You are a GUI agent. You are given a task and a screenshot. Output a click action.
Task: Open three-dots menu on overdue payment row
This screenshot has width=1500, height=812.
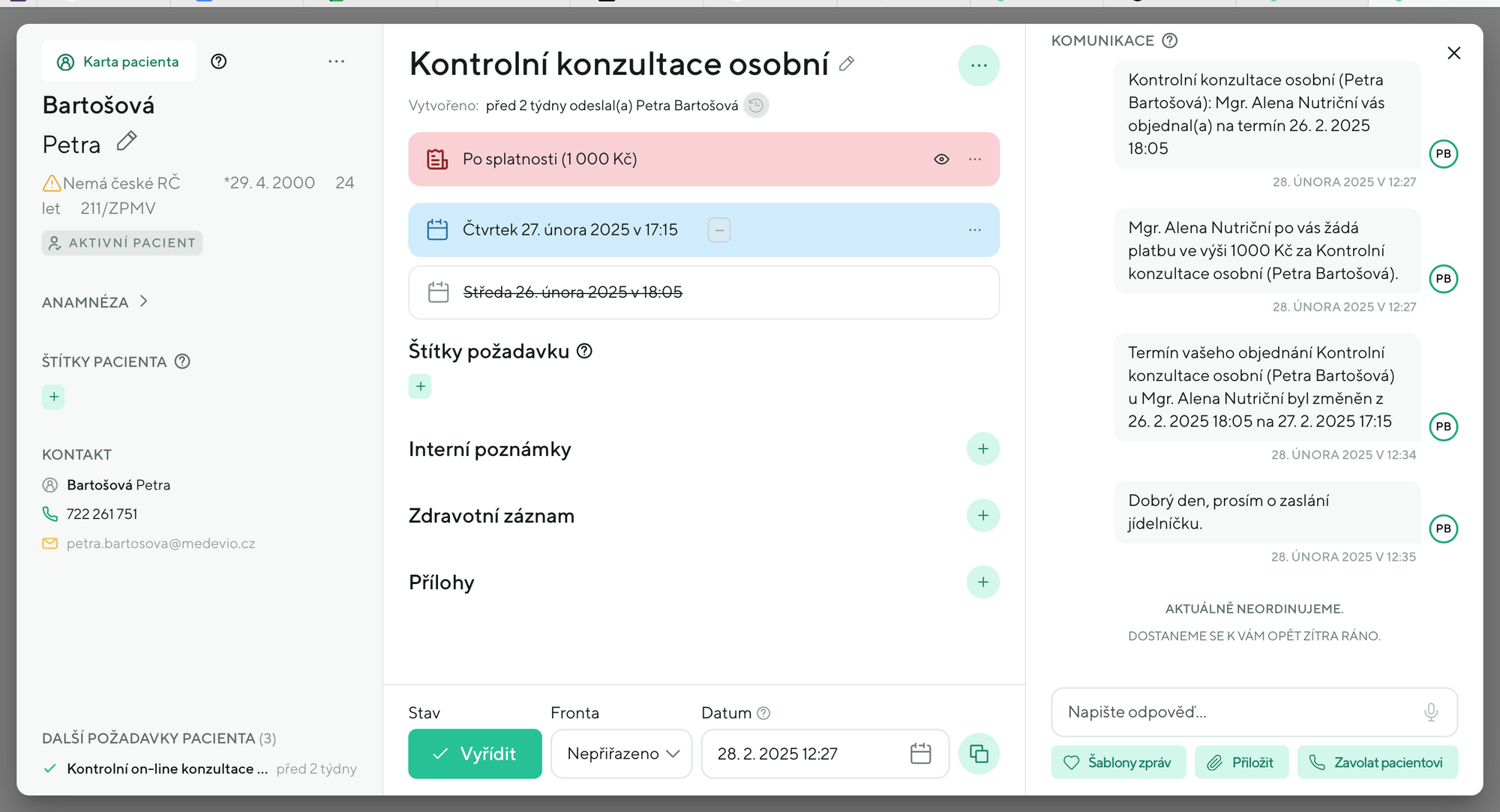[975, 159]
